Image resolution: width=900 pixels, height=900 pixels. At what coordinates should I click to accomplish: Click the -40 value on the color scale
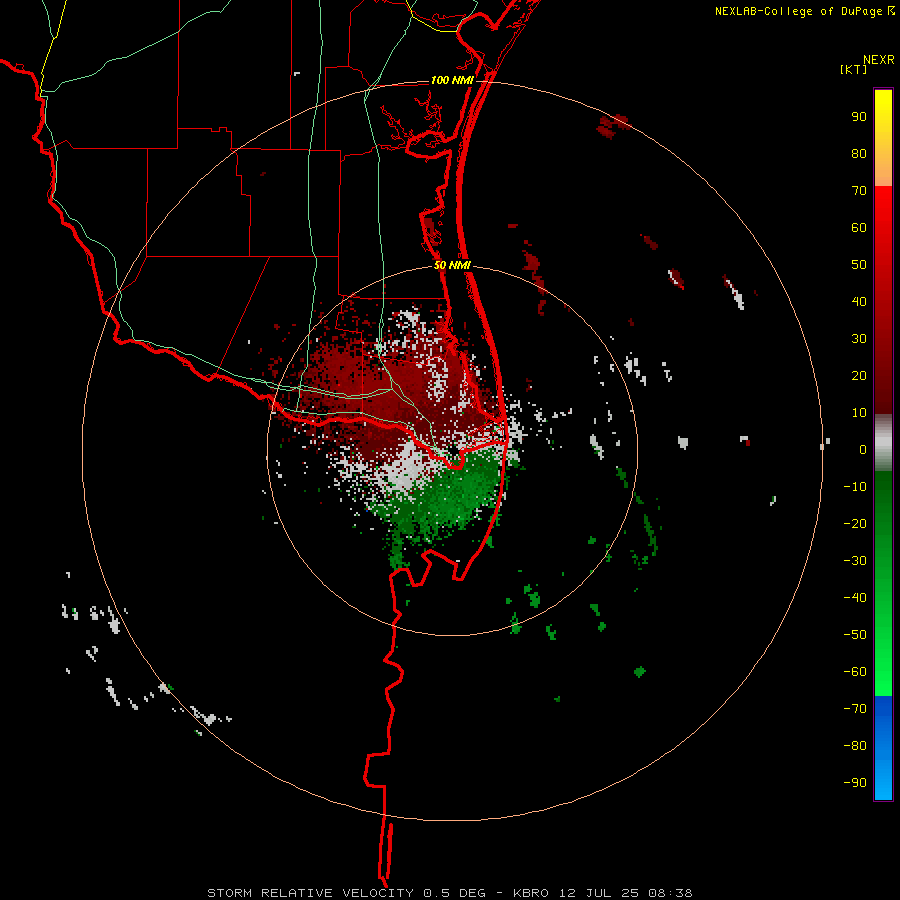point(855,598)
